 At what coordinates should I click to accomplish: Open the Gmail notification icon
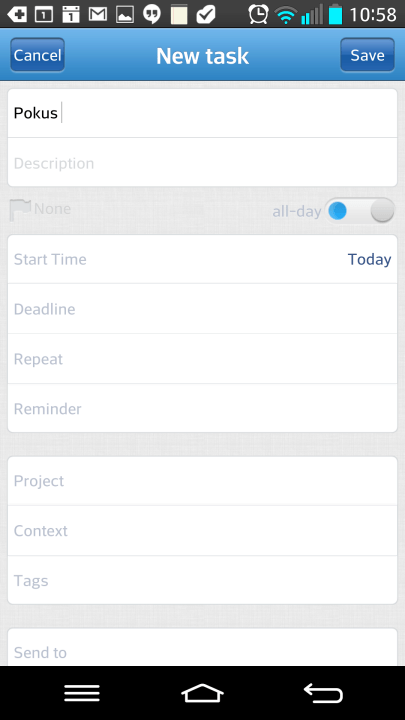pyautogui.click(x=98, y=14)
